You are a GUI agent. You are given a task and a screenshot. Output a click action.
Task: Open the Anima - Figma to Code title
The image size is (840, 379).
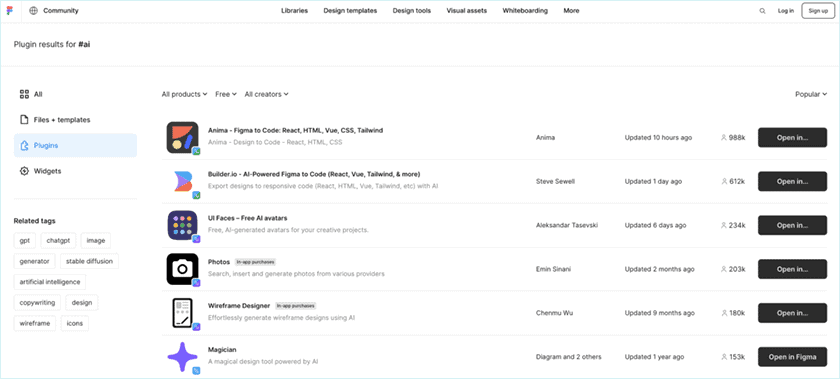pos(295,130)
